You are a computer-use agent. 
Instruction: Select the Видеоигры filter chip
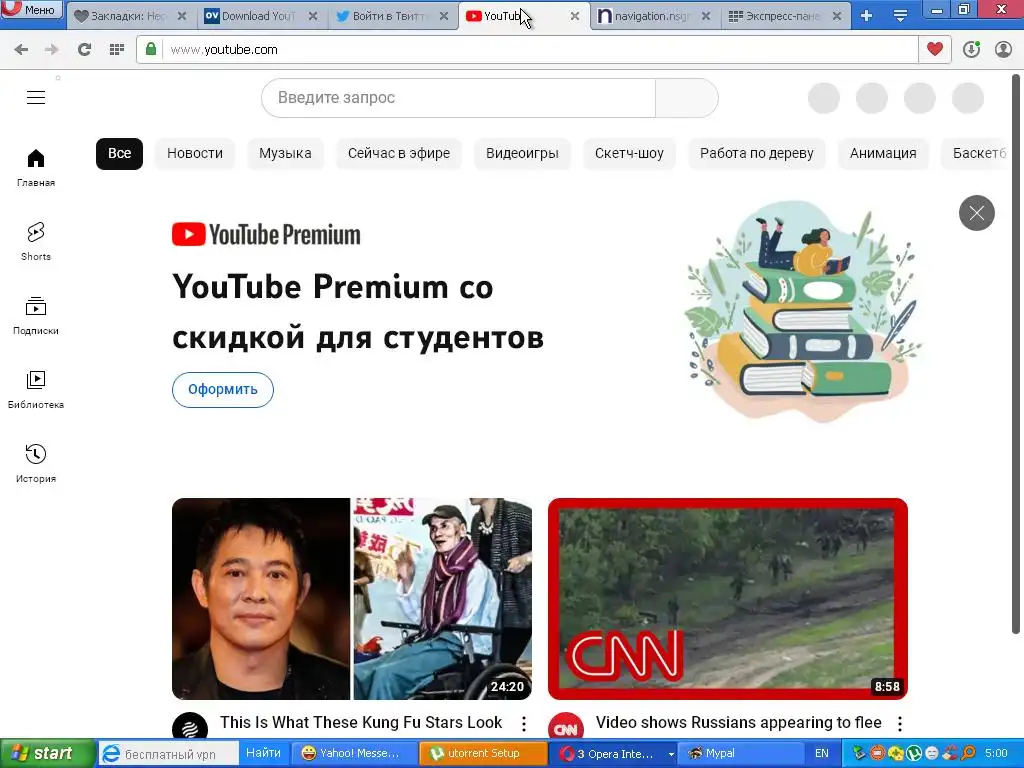pyautogui.click(x=522, y=153)
